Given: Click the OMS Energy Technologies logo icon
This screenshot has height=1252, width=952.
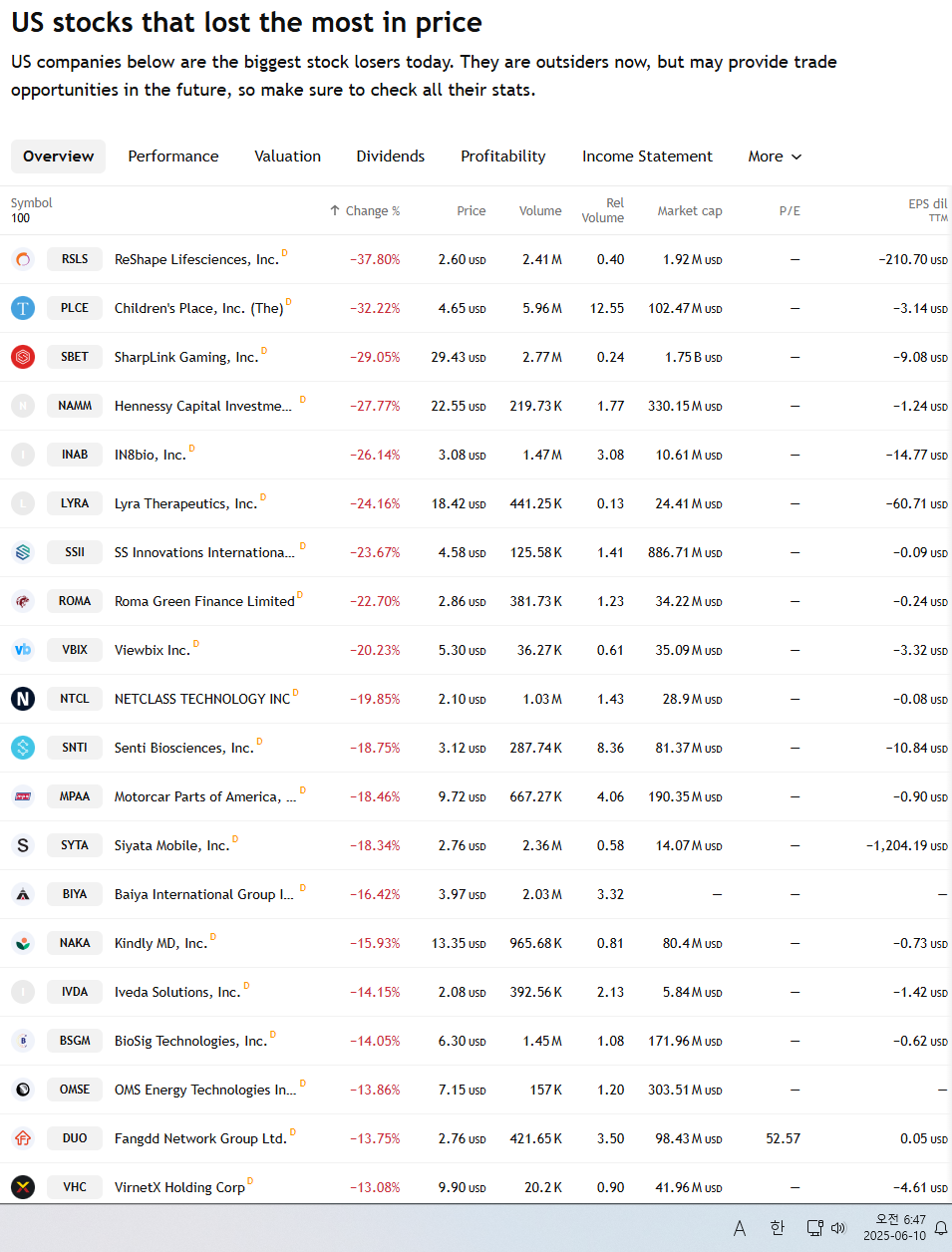Looking at the screenshot, I should (23, 1090).
